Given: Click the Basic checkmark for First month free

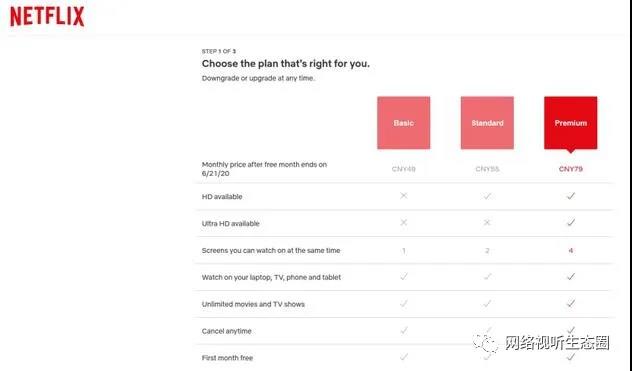Looking at the screenshot, I should [x=403, y=356].
